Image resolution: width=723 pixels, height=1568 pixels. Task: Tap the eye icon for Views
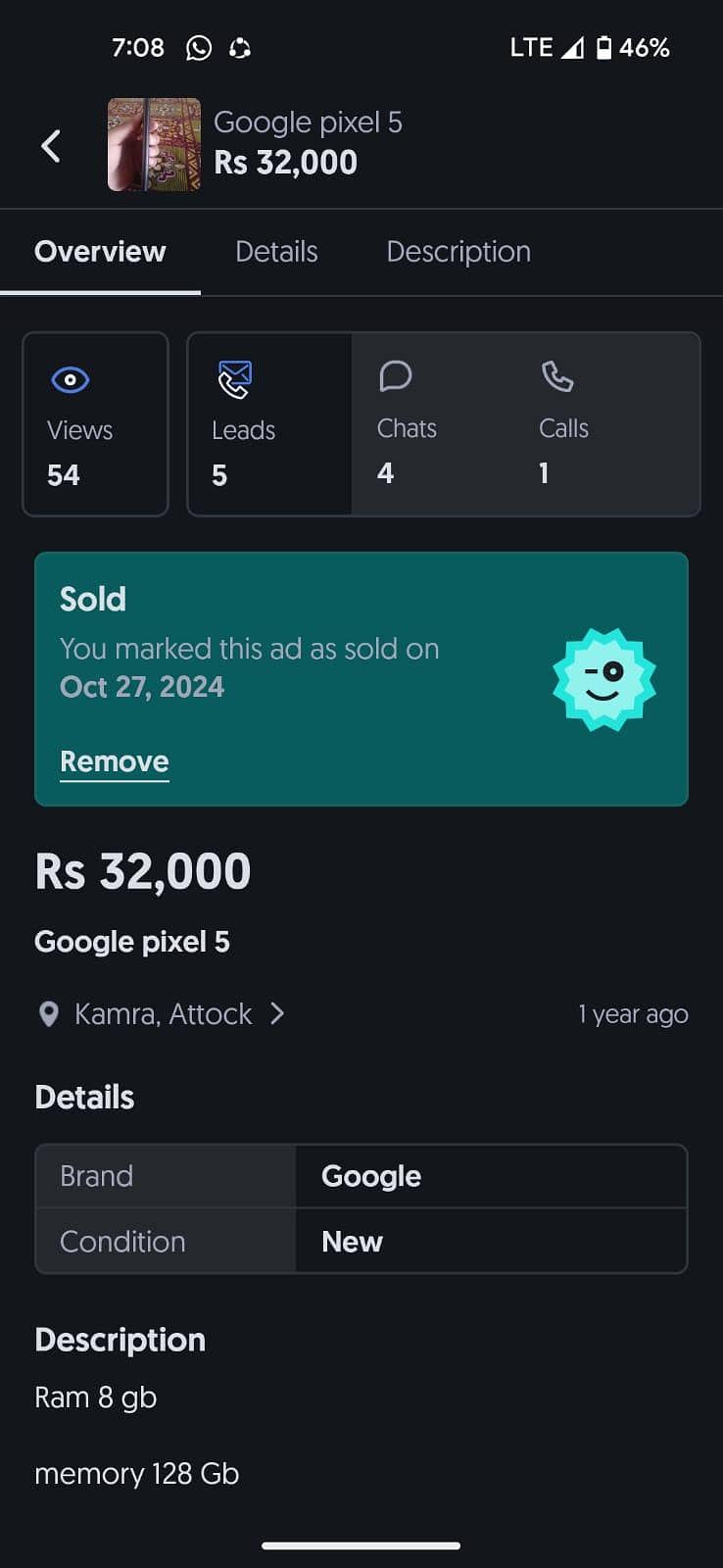pyautogui.click(x=71, y=379)
